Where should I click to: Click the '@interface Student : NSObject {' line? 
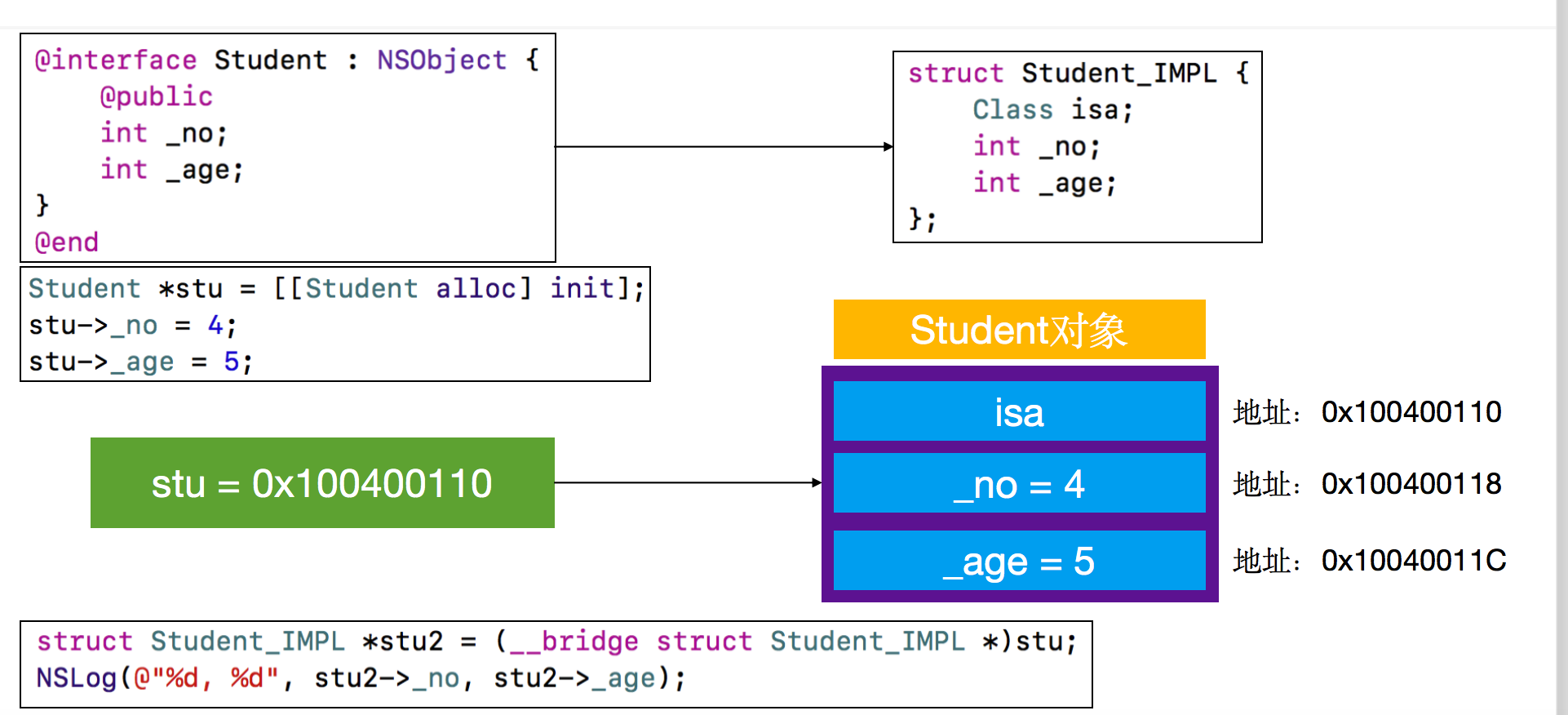coord(286,60)
